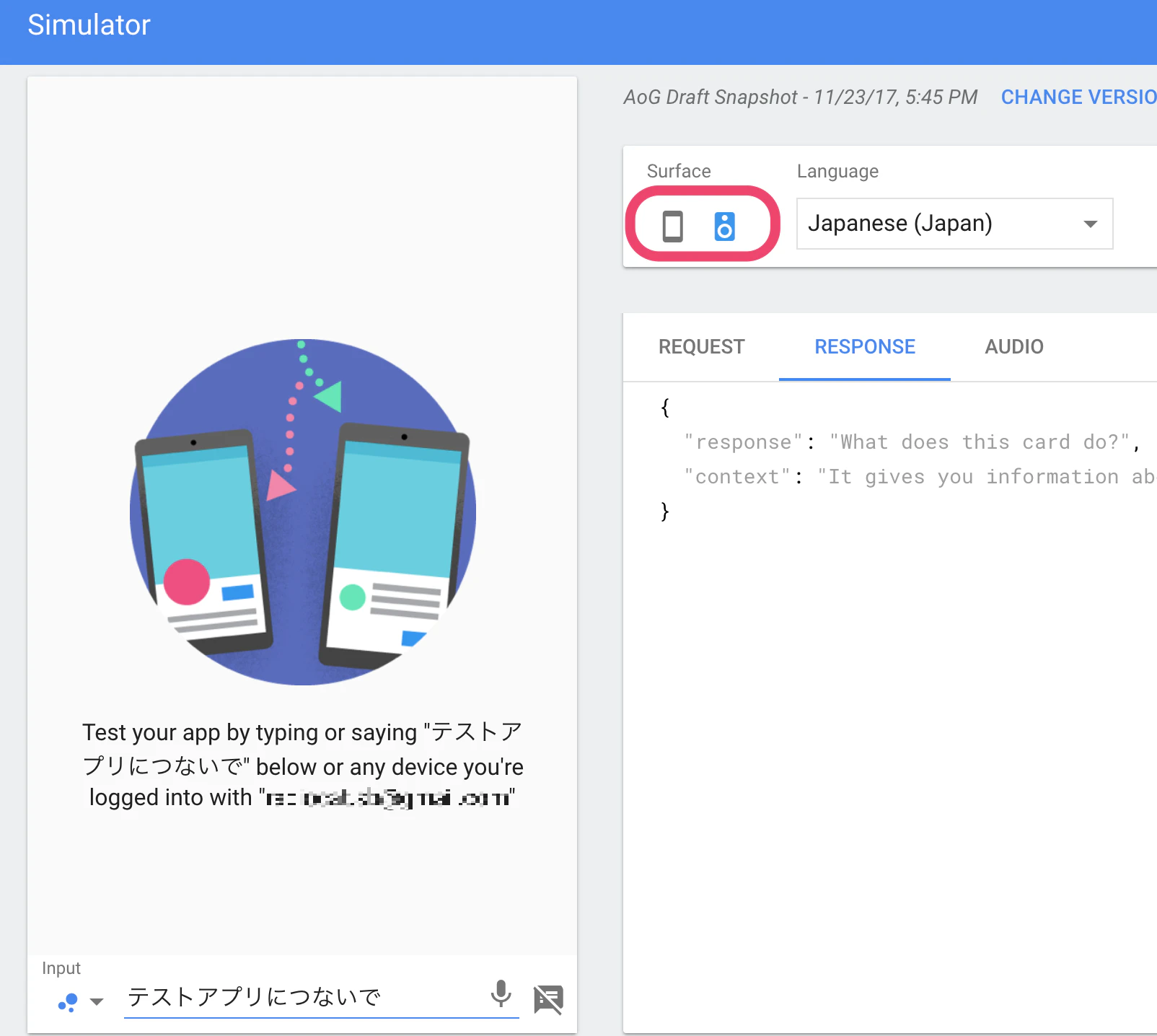Click the CHANGE VERSION link
The image size is (1157, 1036).
[x=1079, y=97]
